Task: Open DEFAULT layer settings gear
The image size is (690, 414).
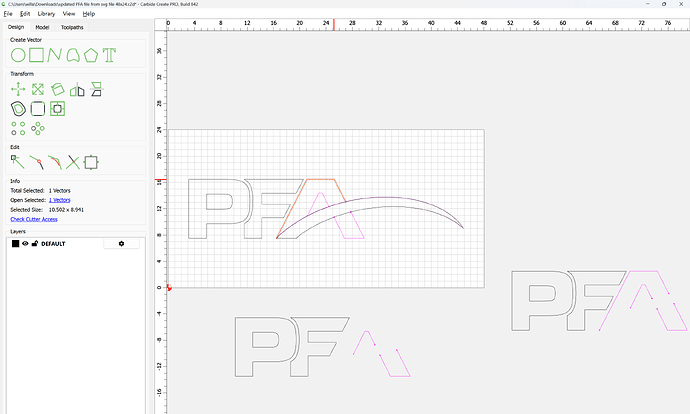Action: coord(121,243)
